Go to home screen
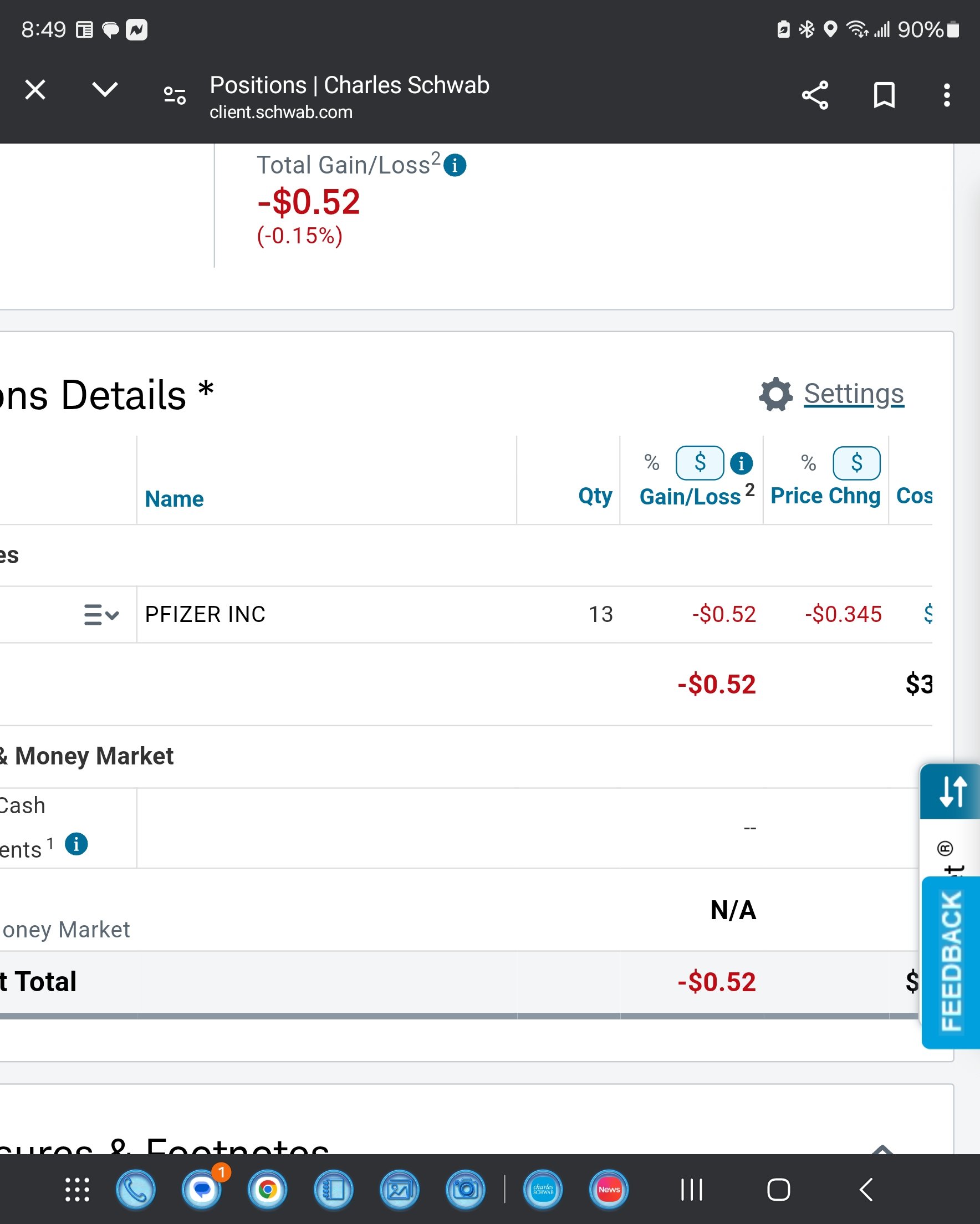 tap(778, 1190)
